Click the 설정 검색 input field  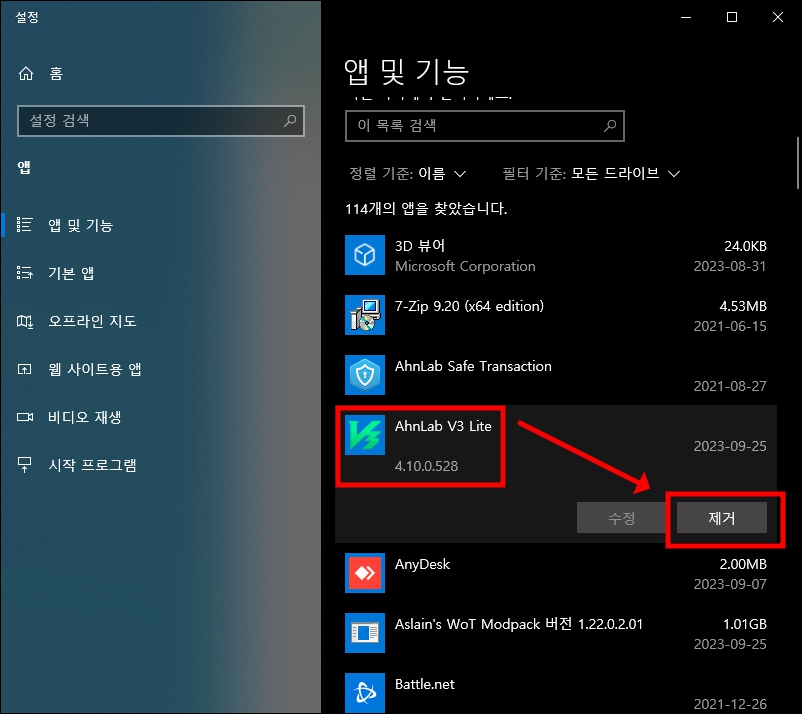click(x=161, y=121)
